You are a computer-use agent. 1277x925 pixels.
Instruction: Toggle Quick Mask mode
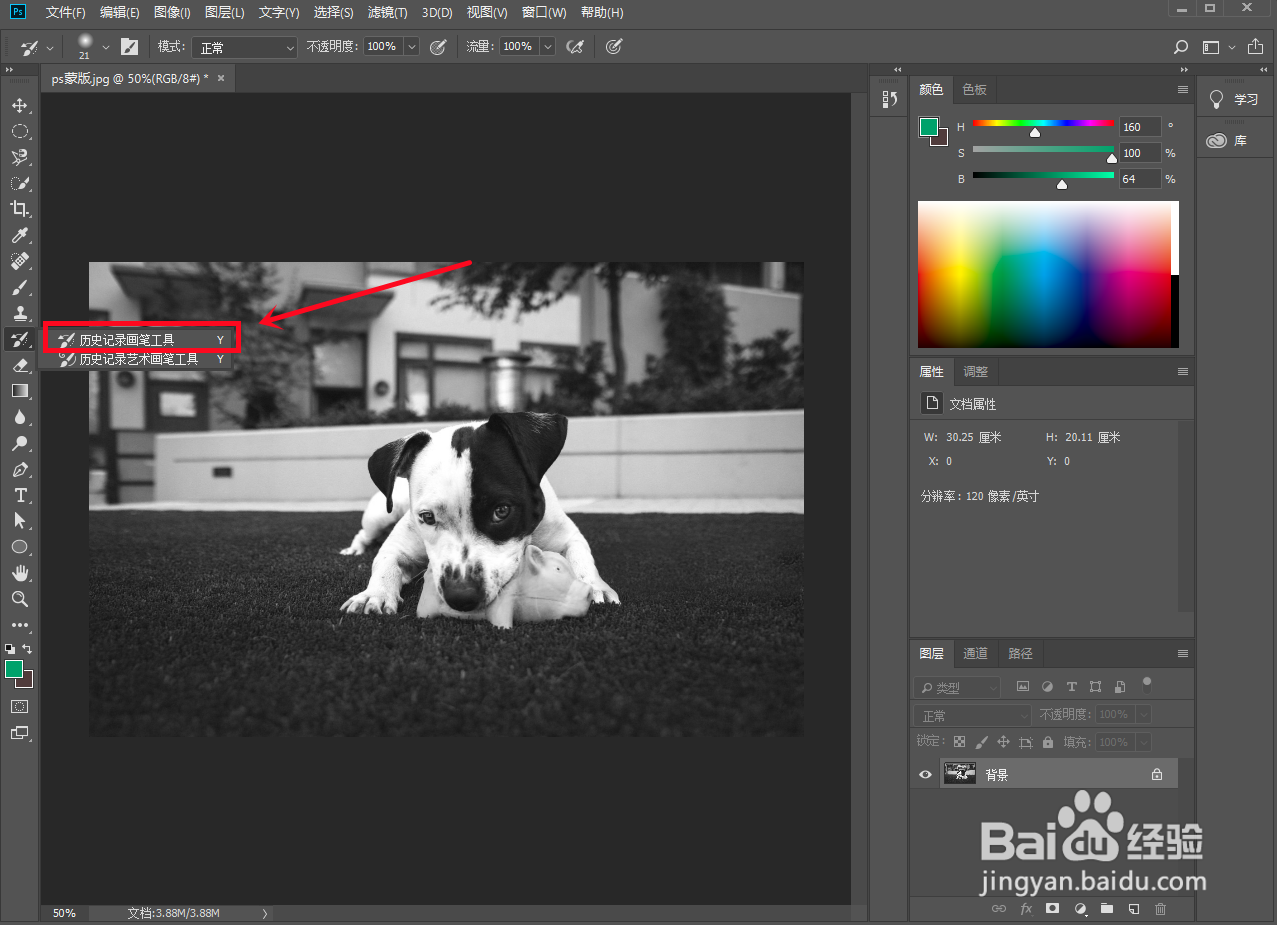pos(19,706)
